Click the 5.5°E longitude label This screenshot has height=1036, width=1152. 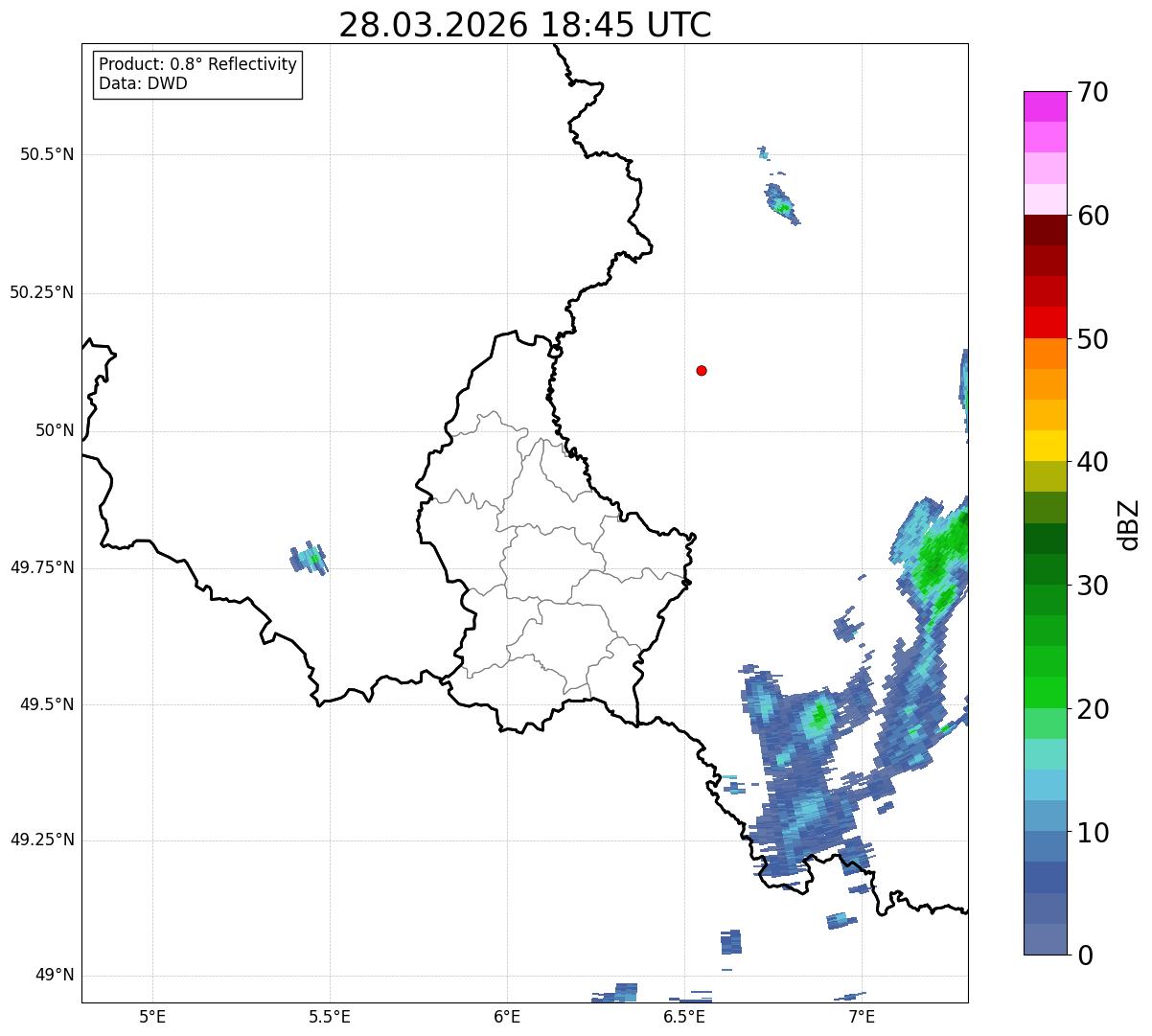click(x=330, y=1016)
